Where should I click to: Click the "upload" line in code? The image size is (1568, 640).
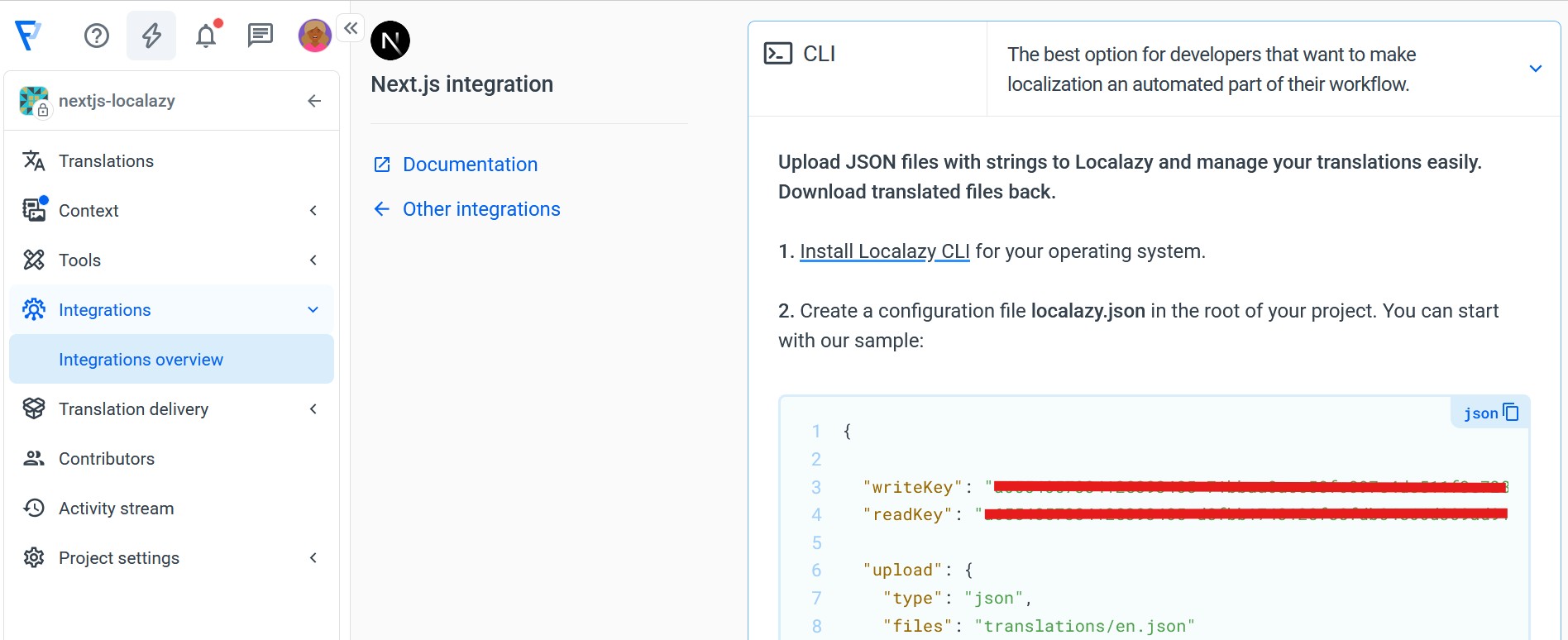(918, 570)
